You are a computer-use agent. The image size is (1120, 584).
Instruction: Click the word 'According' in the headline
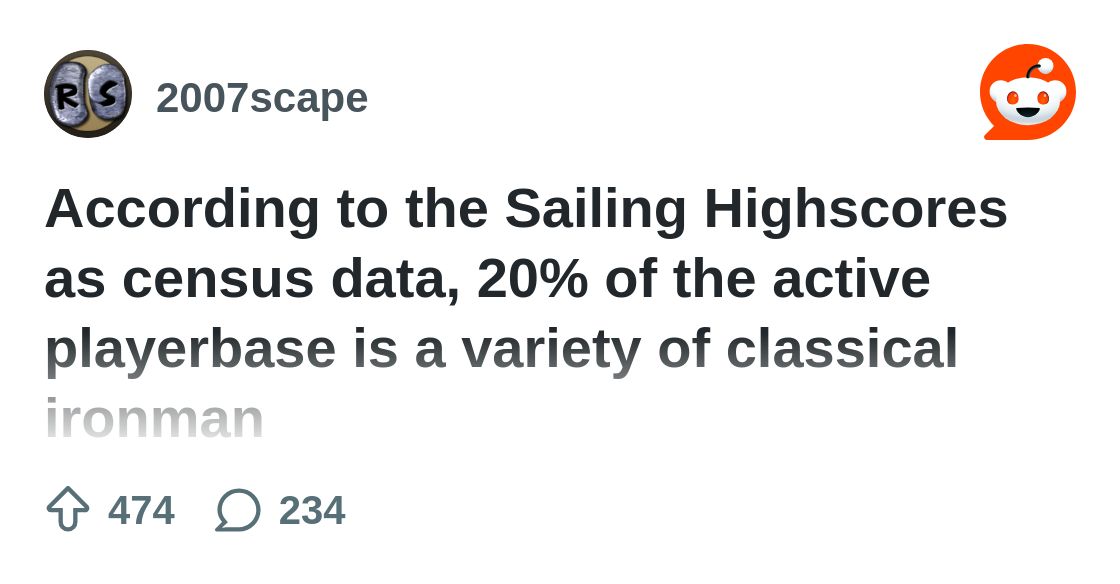point(182,210)
